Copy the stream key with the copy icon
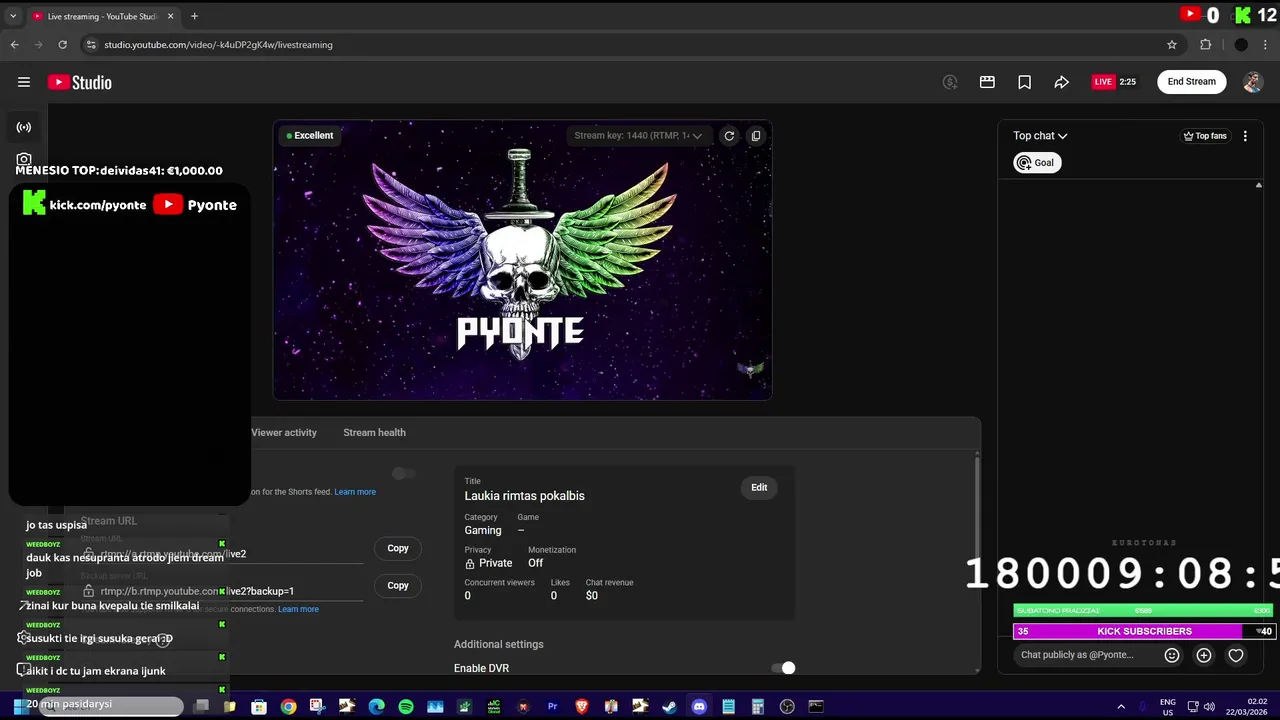The image size is (1280, 720). (x=756, y=135)
